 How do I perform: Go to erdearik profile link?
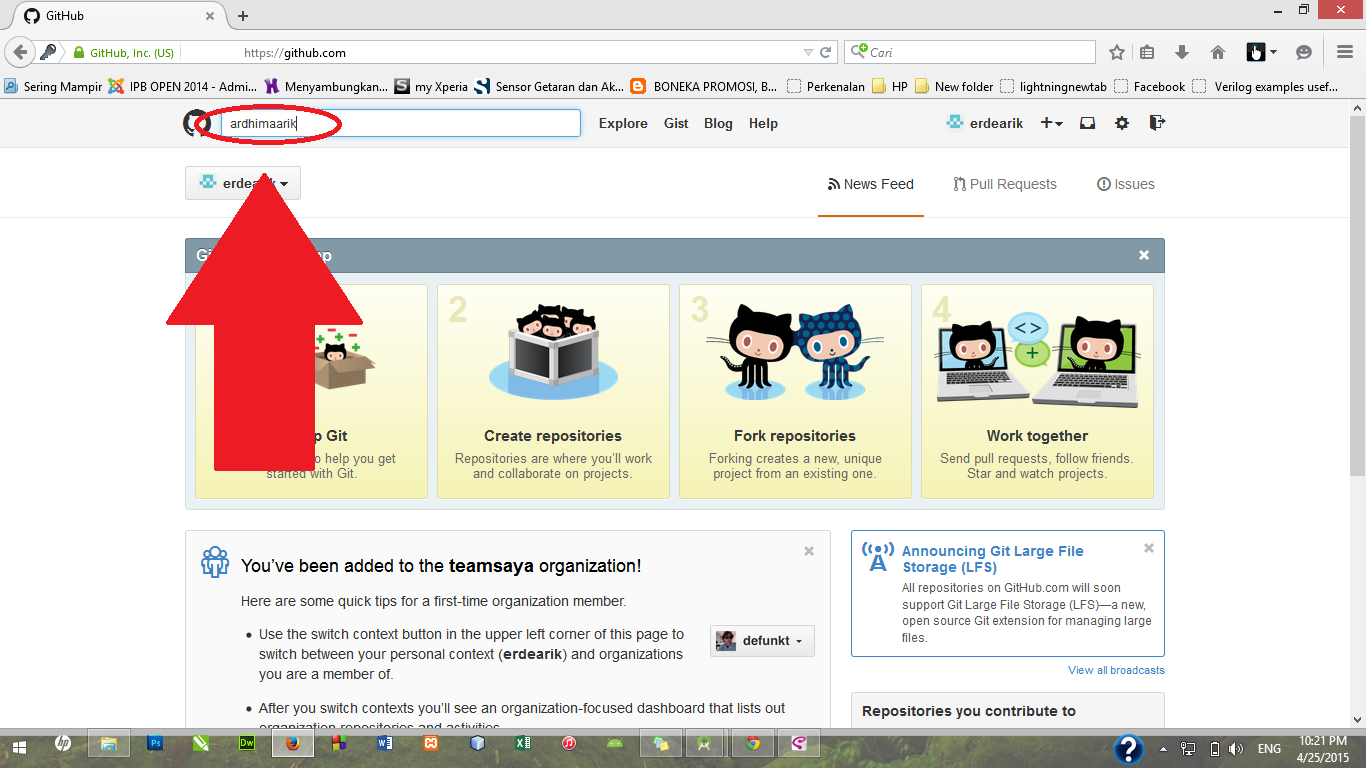point(985,123)
